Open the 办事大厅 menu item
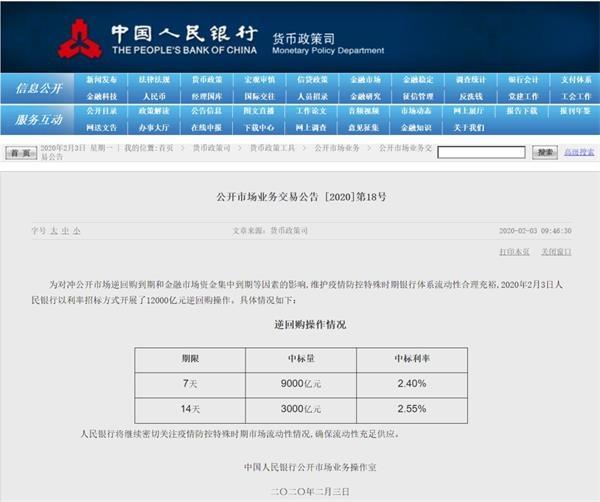 (x=154, y=127)
